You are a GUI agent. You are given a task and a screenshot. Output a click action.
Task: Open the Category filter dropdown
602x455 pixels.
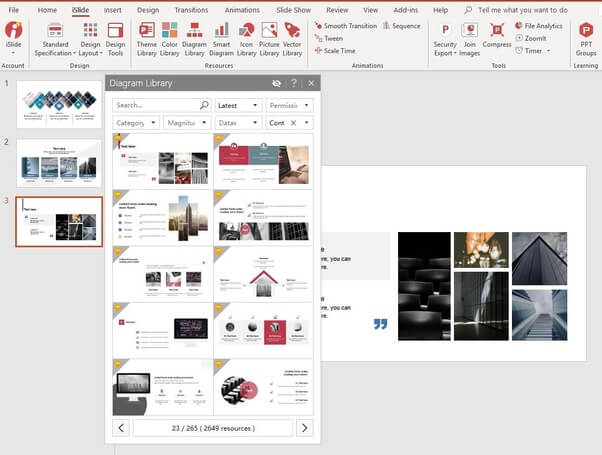136,123
